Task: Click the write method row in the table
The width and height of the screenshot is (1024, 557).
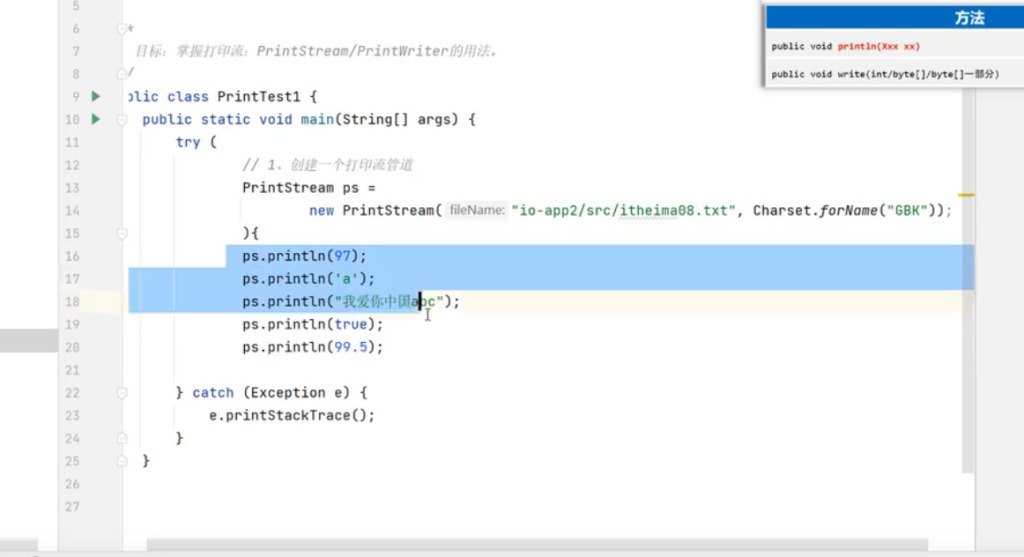Action: [x=885, y=74]
